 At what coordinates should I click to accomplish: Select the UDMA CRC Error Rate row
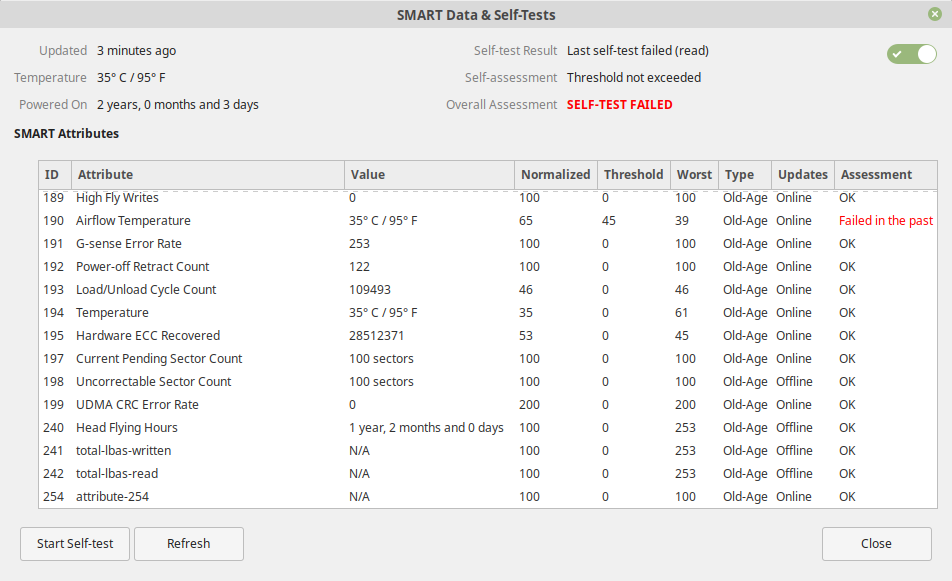coord(488,405)
